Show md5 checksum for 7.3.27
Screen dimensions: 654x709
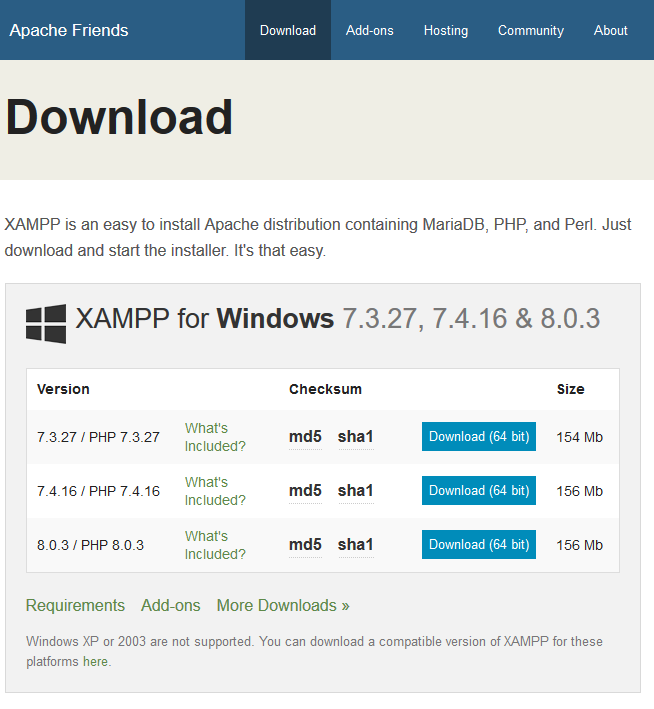coord(305,437)
